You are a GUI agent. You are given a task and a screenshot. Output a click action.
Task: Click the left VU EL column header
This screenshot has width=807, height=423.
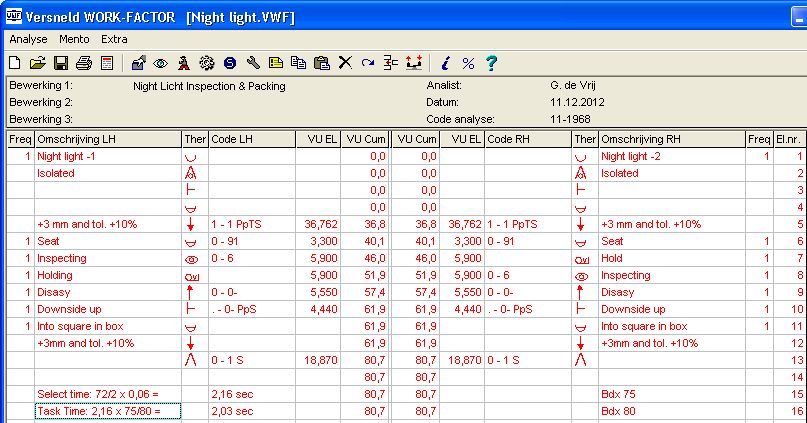pyautogui.click(x=318, y=139)
